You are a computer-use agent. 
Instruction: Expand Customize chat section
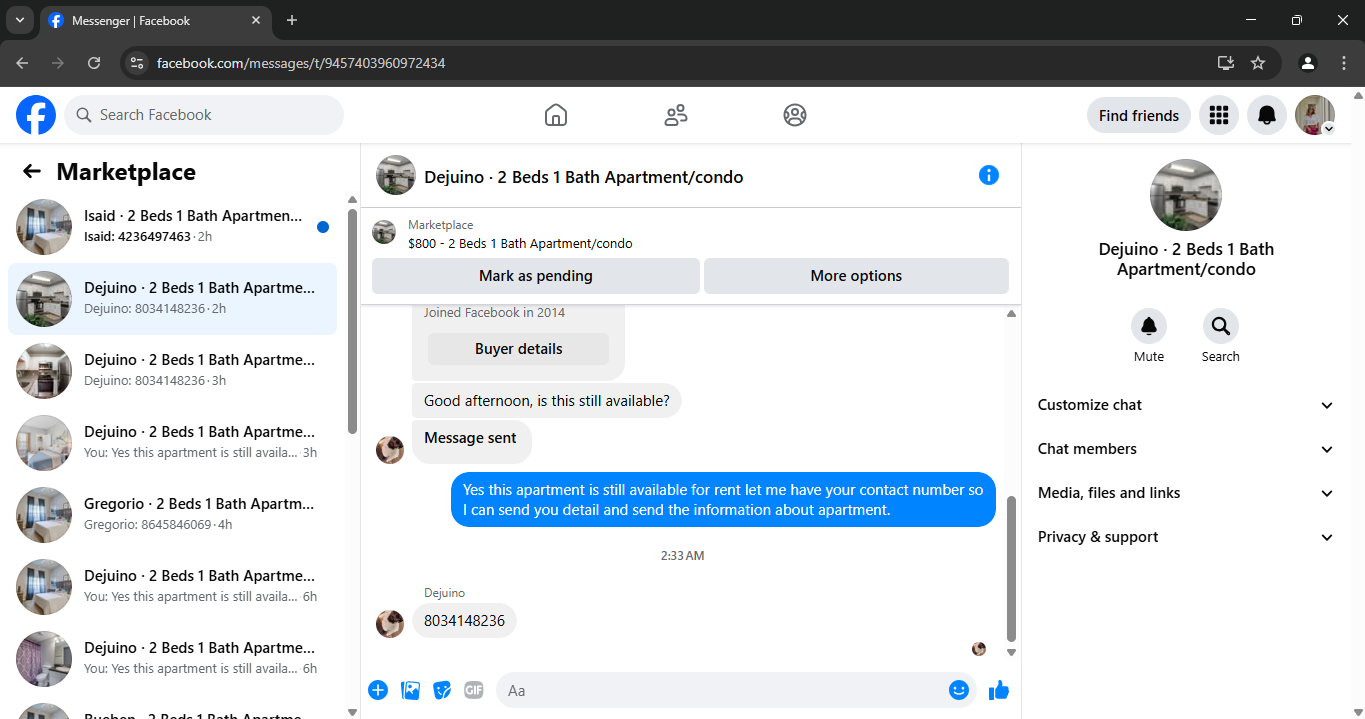coord(1186,405)
